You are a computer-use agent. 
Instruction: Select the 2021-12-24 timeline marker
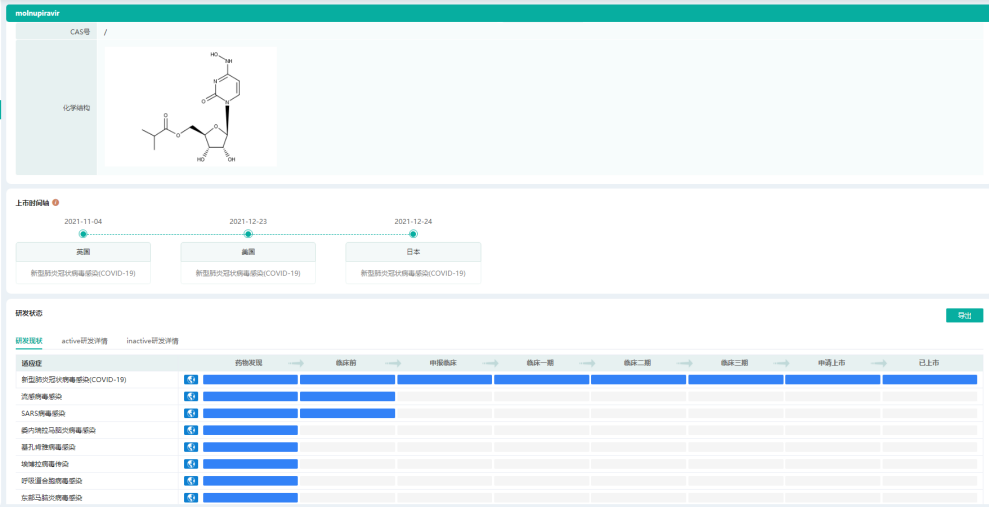pos(413,234)
